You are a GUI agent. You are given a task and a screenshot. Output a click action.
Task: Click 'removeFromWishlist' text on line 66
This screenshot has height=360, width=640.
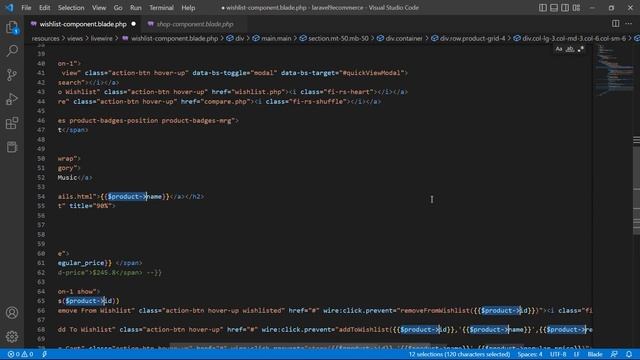(x=435, y=311)
